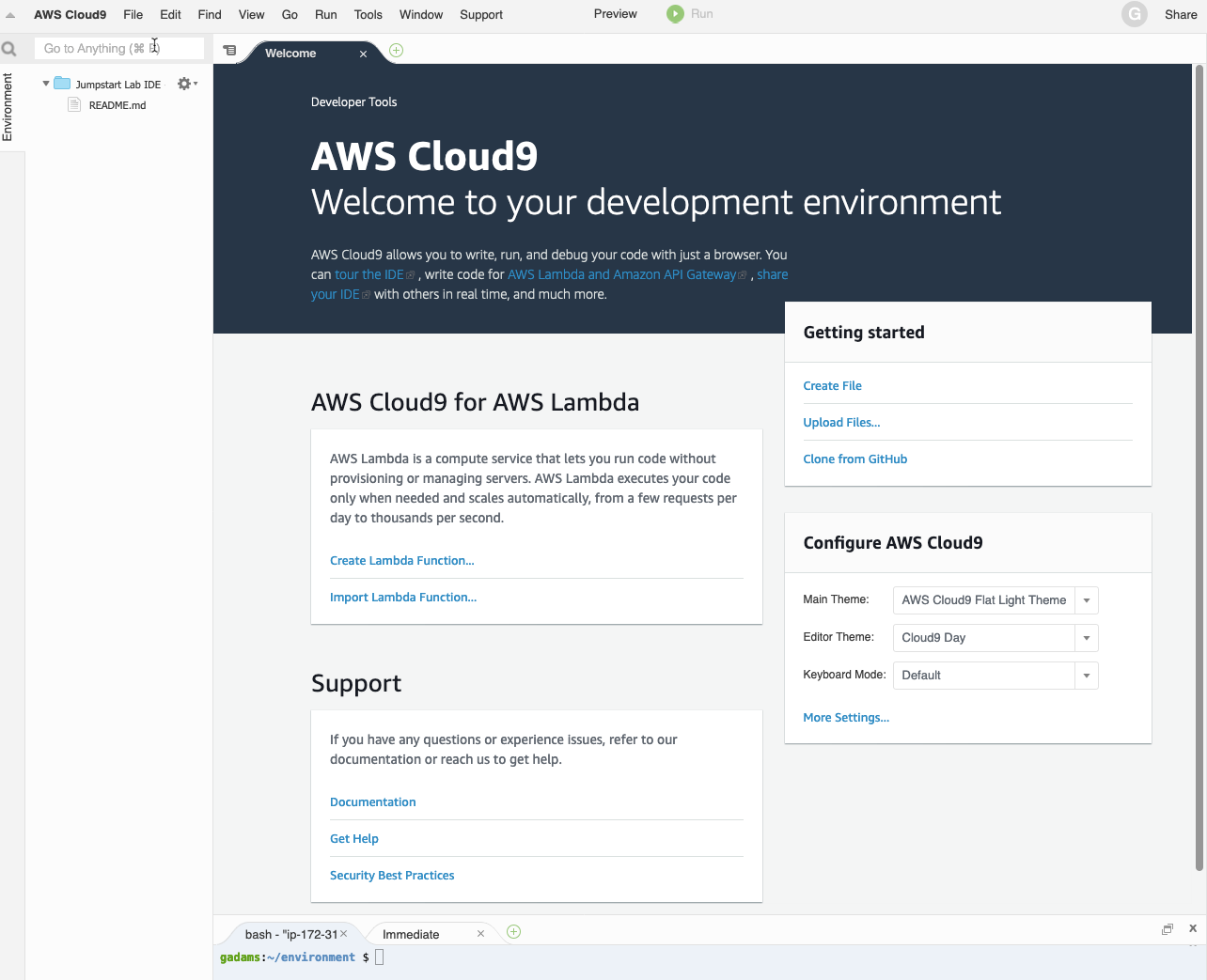Collapse the Jumpstart Lab IDE folder
Image resolution: width=1207 pixels, height=980 pixels.
(46, 84)
